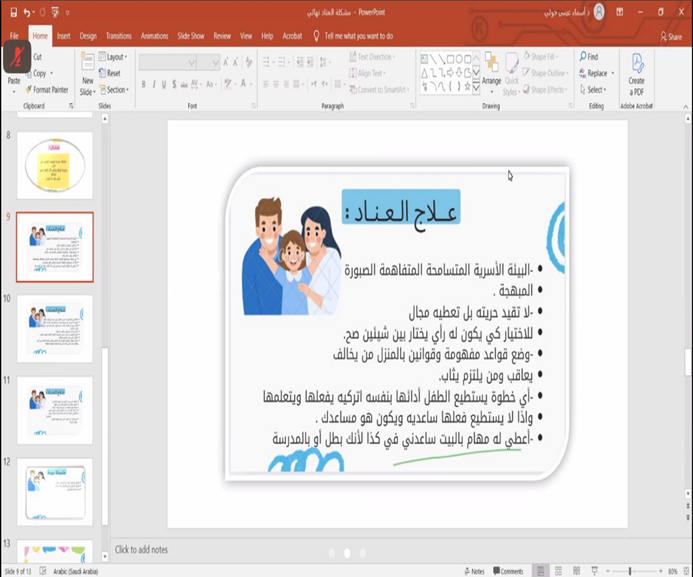Image resolution: width=693 pixels, height=577 pixels.
Task: Click the Save icon in quick access toolbar
Action: point(13,12)
